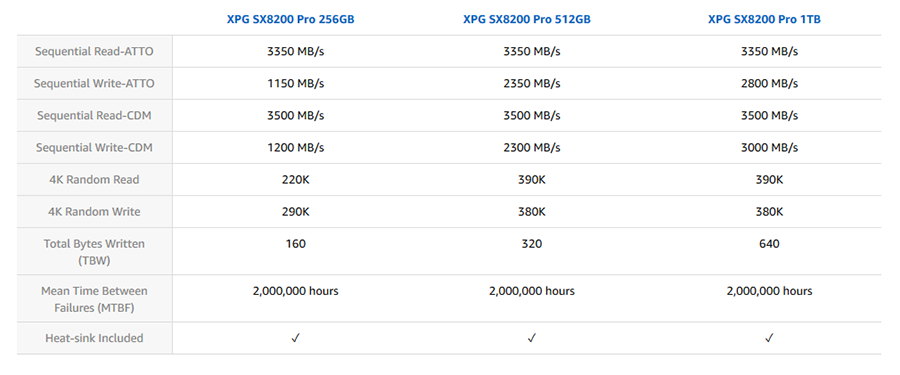Select the Sequential Write-ATTO row label
This screenshot has width=900, height=375.
click(94, 83)
